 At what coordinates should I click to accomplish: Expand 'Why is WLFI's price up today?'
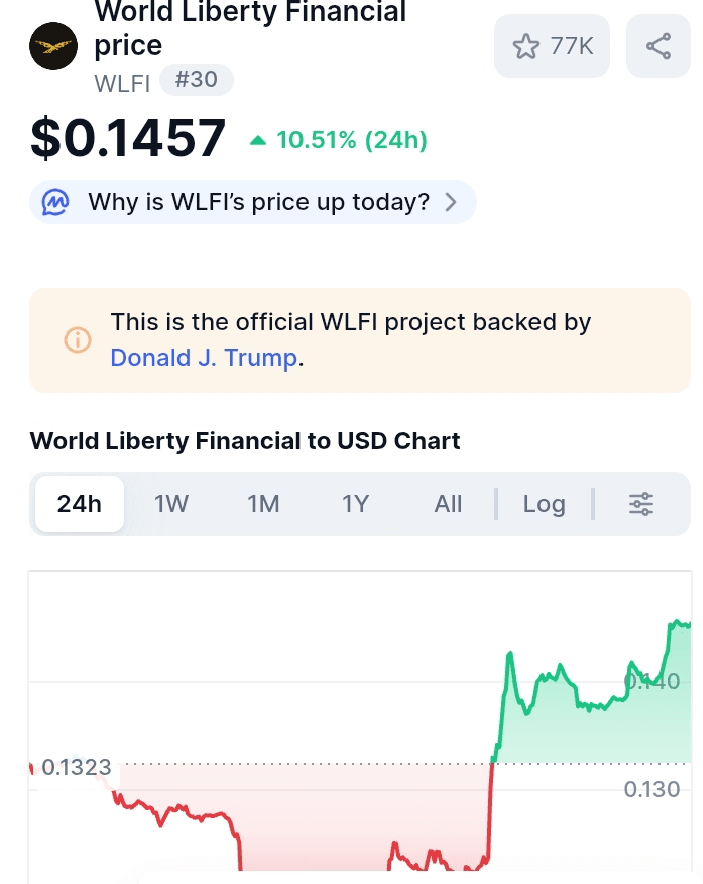click(258, 202)
